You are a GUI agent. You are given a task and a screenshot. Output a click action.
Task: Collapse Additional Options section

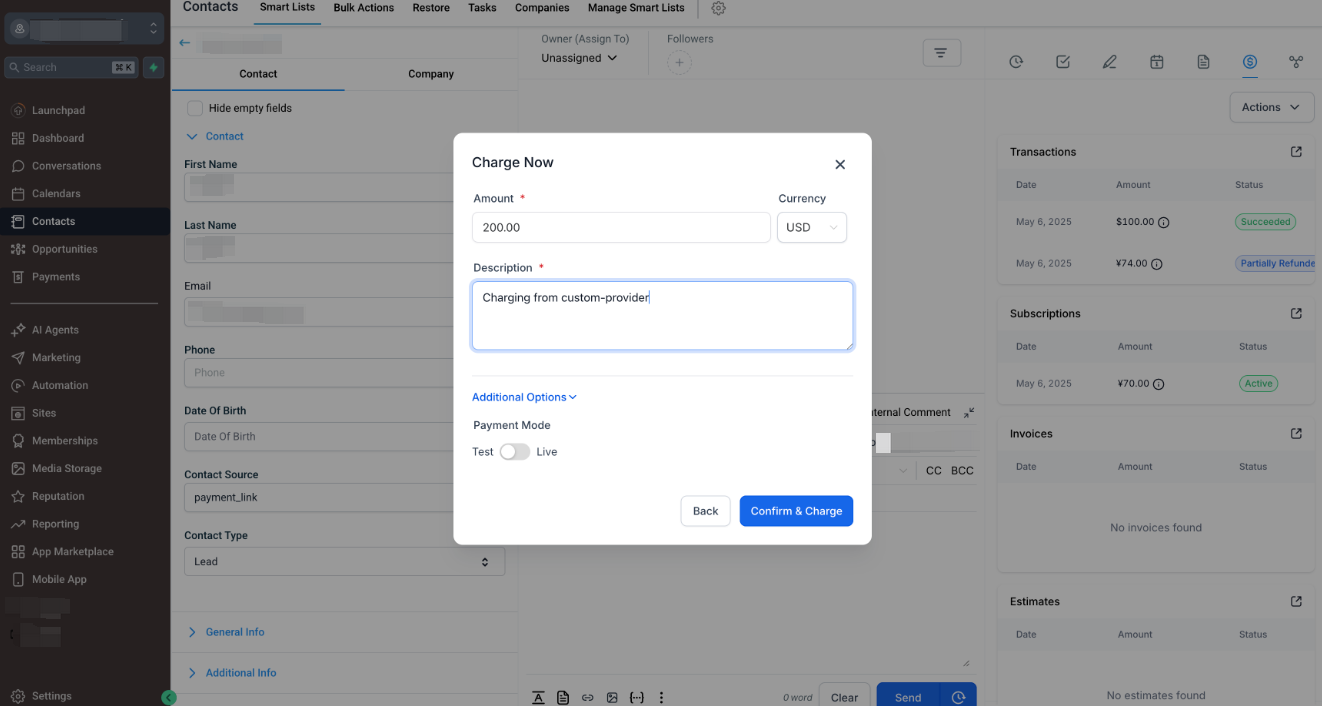point(524,397)
